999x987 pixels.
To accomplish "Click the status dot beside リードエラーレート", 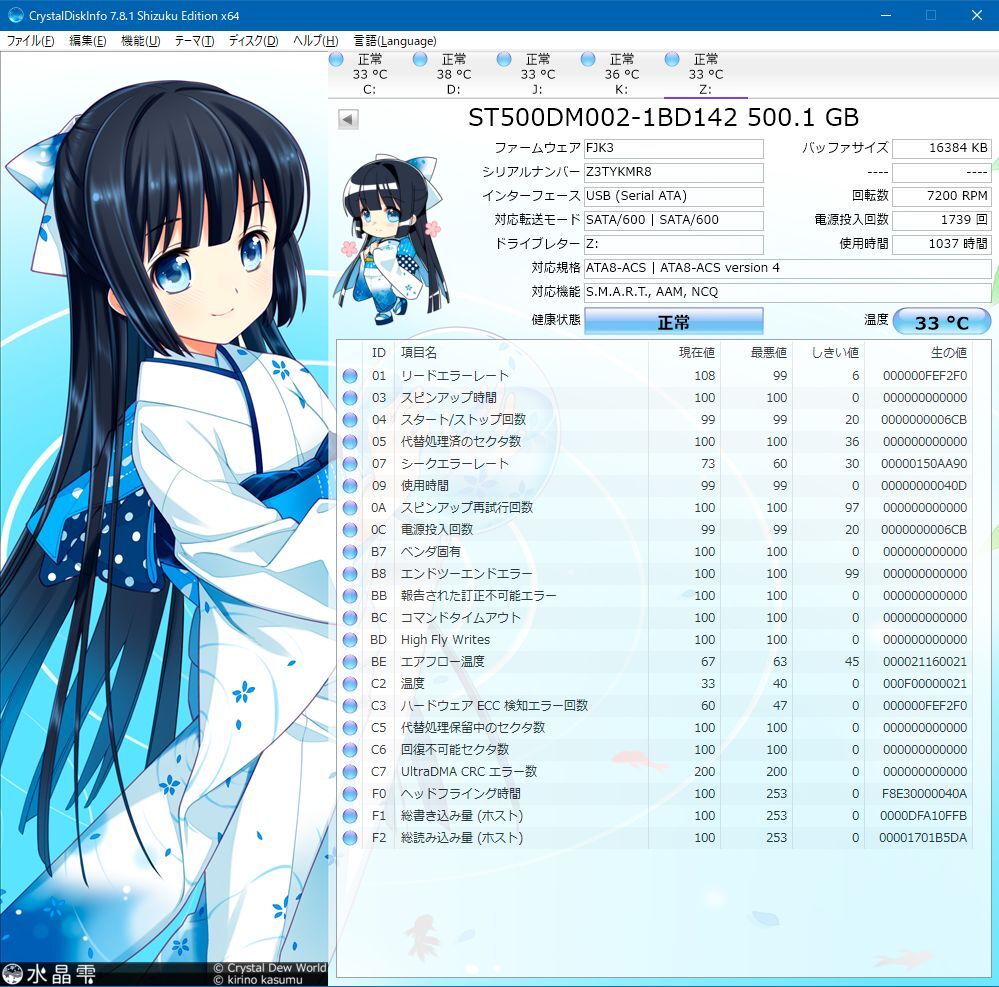I will (x=351, y=375).
